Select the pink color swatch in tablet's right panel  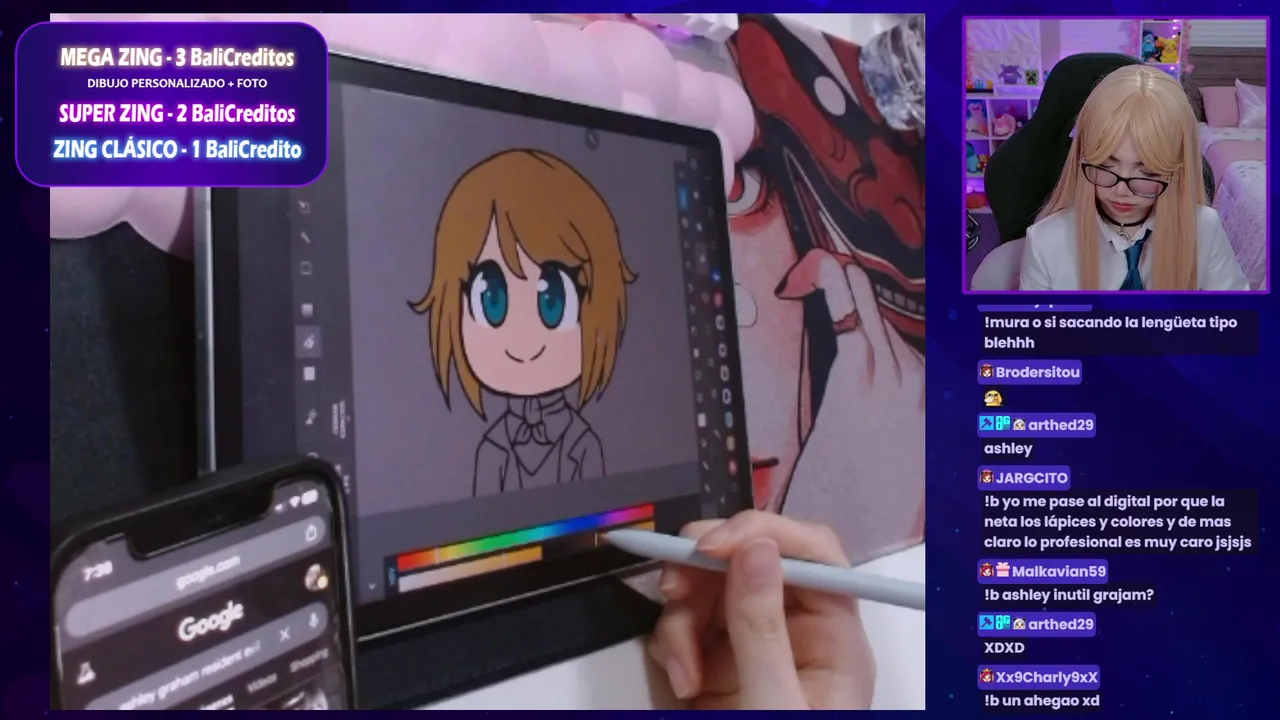coord(718,299)
